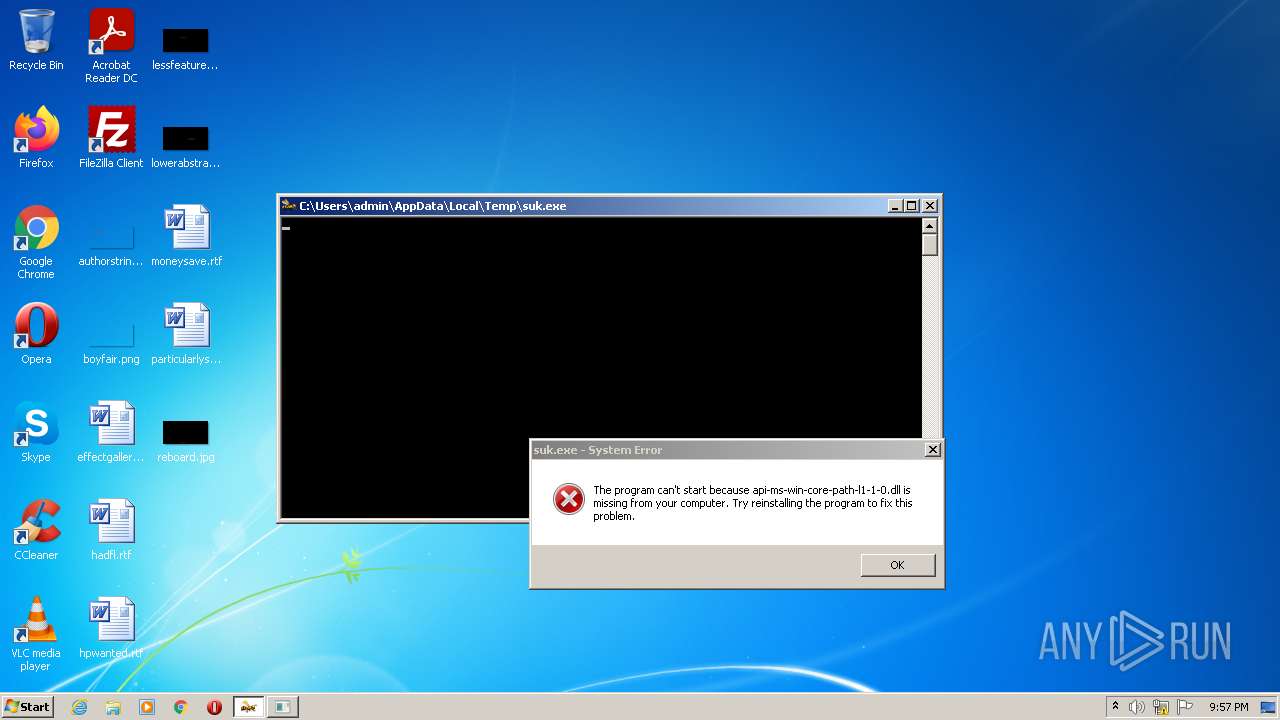Open suk.exe console window system menu icon

tap(289, 206)
